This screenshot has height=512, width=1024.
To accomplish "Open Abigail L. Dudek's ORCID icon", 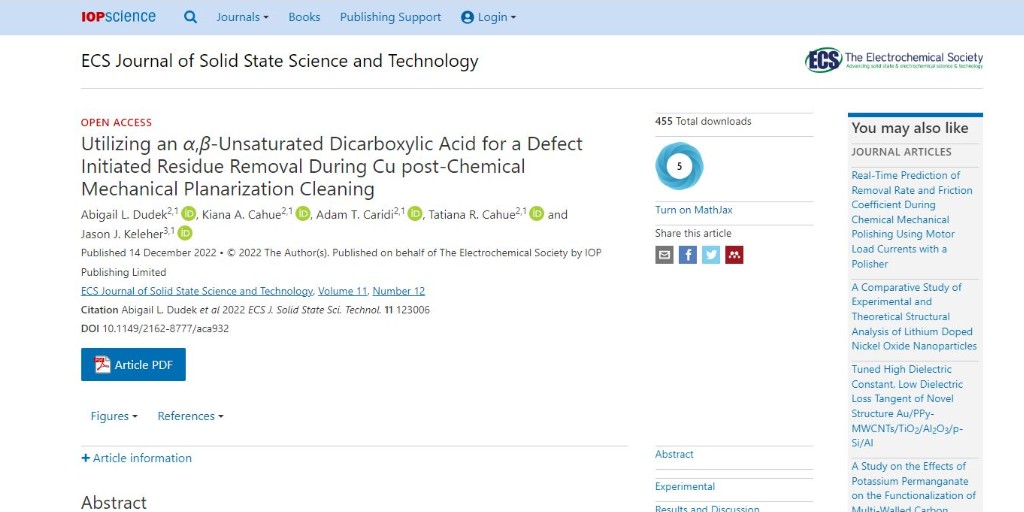I will point(189,214).
